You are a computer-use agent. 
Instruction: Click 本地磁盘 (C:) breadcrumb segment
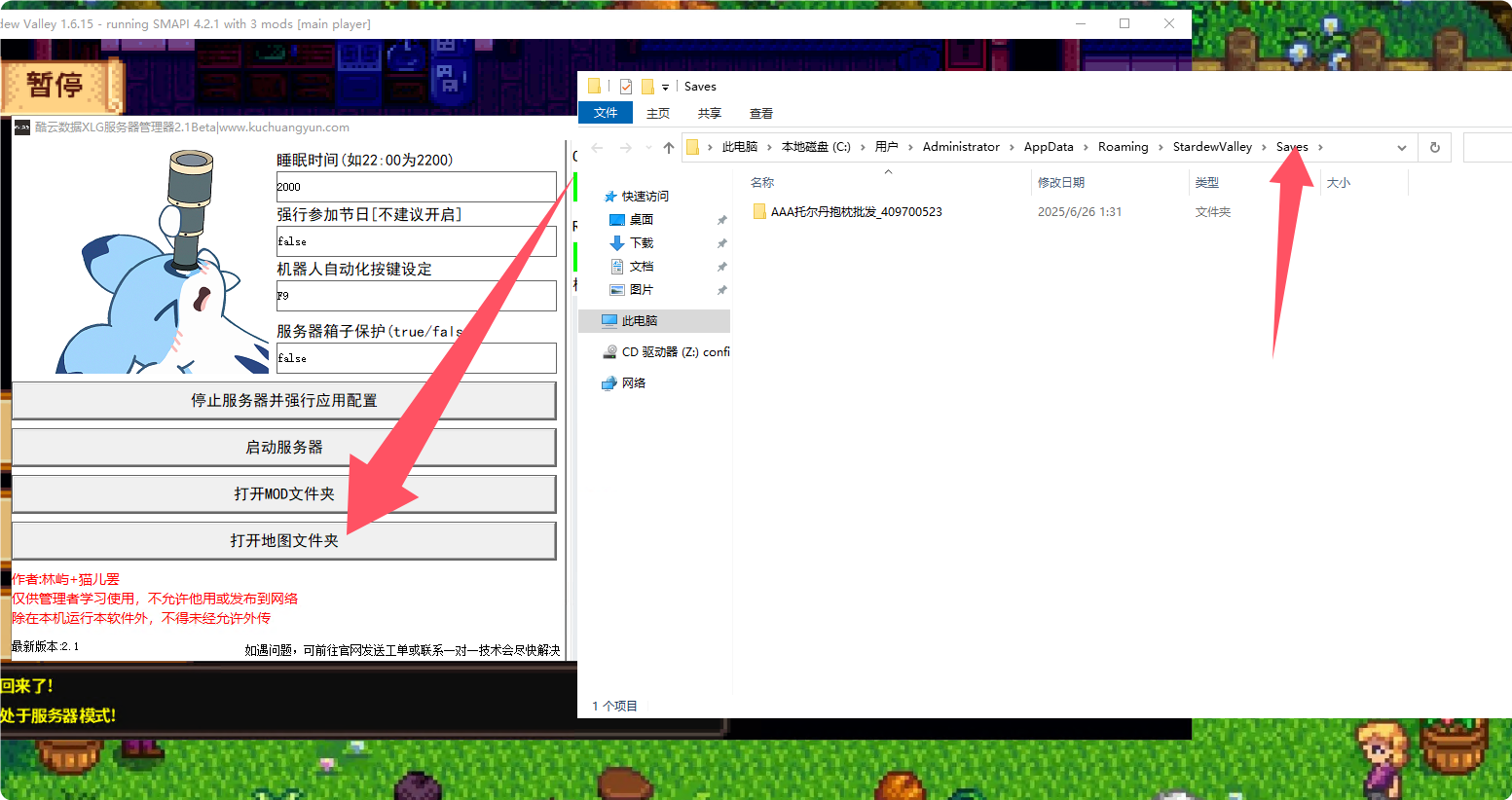pyautogui.click(x=816, y=147)
